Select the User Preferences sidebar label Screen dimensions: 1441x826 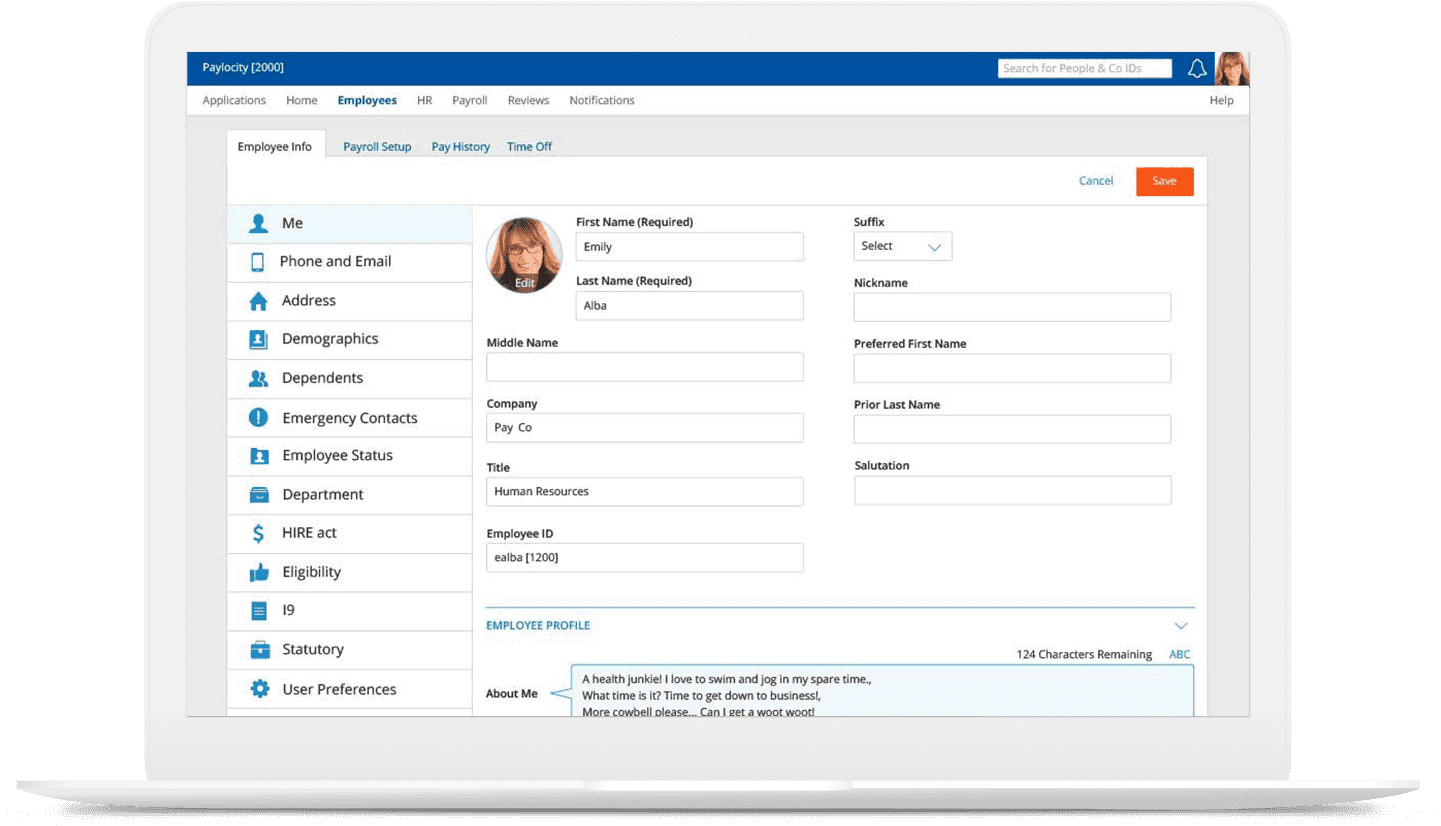click(339, 689)
